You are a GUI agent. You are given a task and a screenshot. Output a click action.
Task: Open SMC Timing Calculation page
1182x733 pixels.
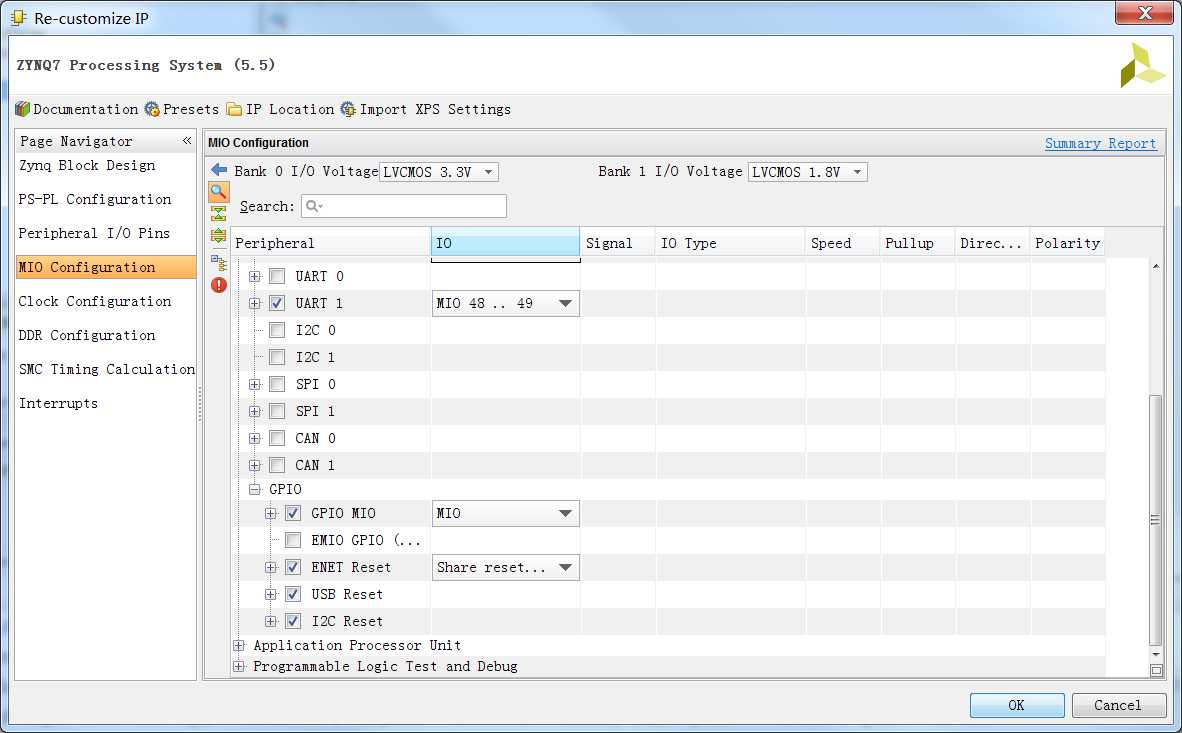coord(106,369)
